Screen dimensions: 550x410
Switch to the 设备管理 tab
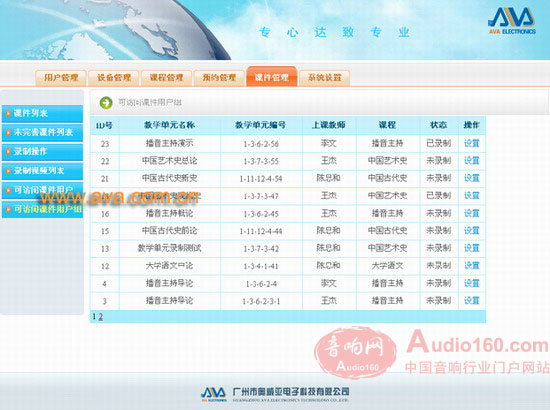tap(114, 78)
